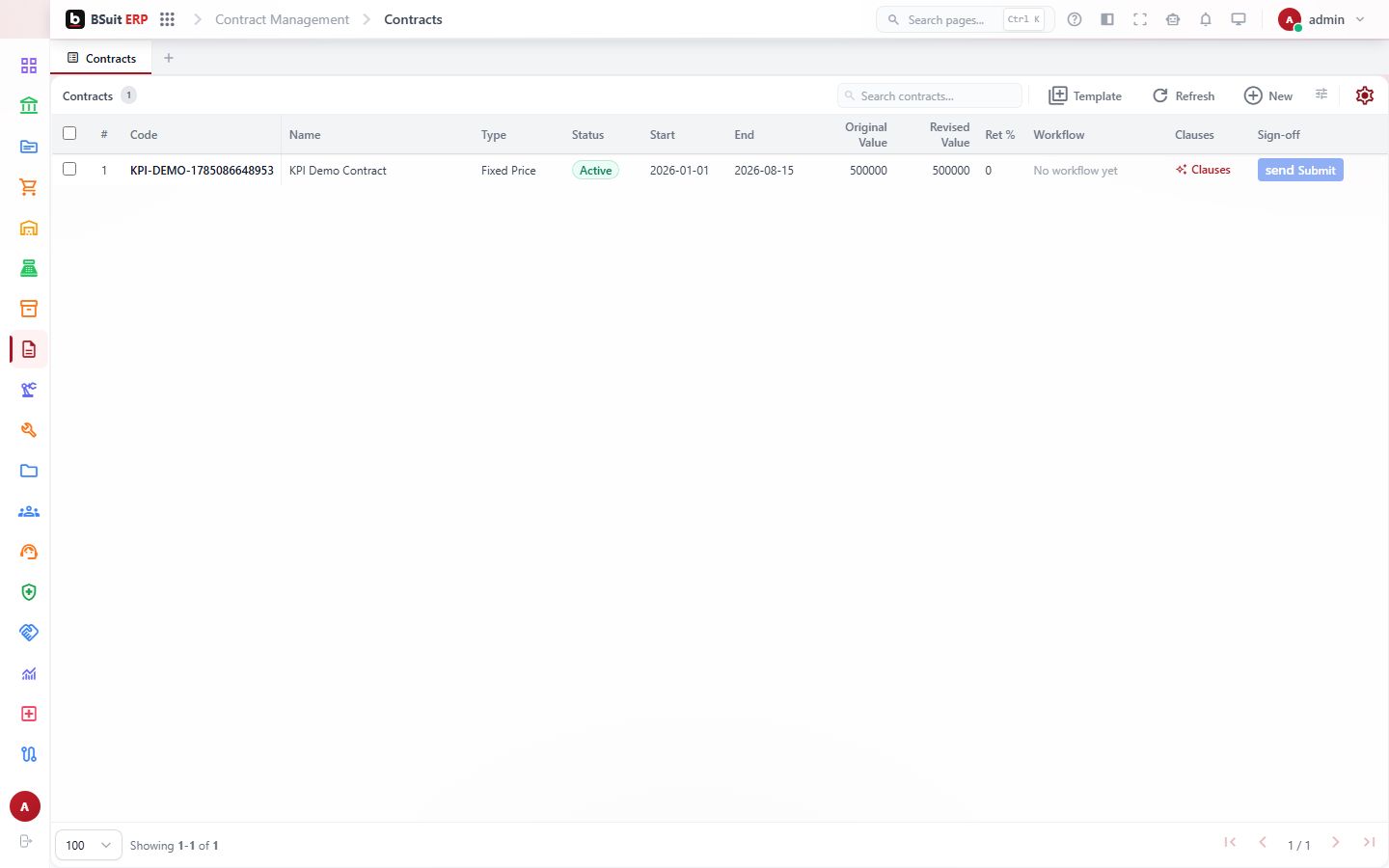This screenshot has height=868, width=1389.
Task: Open the orange archive box module in sidebar
Action: click(29, 309)
